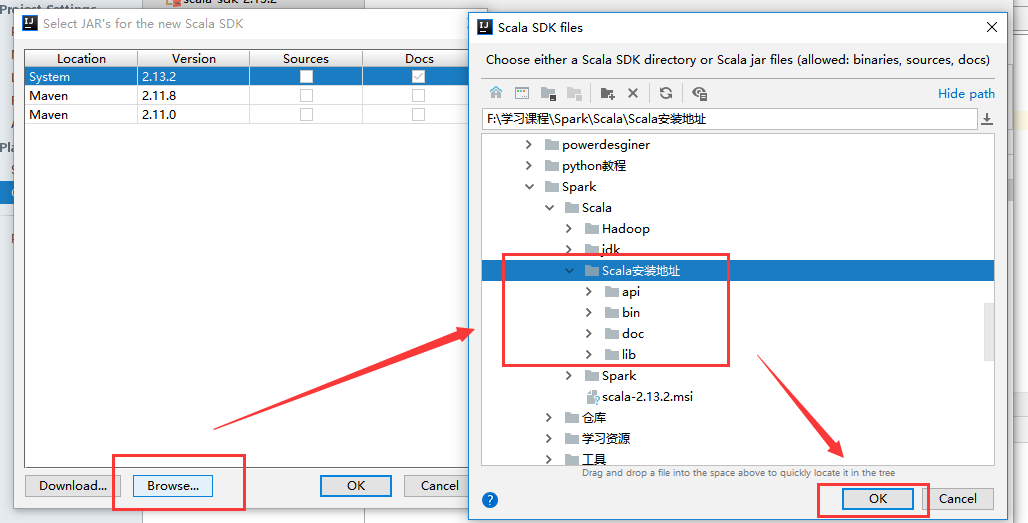
Task: Expand the bin folder
Action: click(589, 313)
